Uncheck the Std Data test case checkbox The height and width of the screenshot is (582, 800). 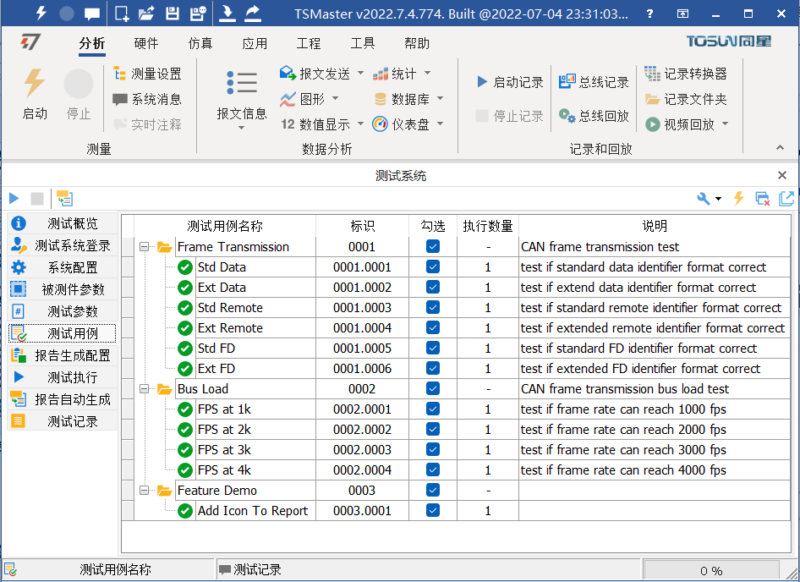pyautogui.click(x=432, y=267)
